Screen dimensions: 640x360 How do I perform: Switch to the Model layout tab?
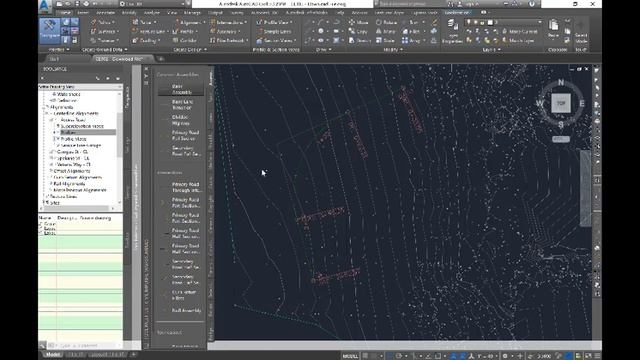(53, 355)
